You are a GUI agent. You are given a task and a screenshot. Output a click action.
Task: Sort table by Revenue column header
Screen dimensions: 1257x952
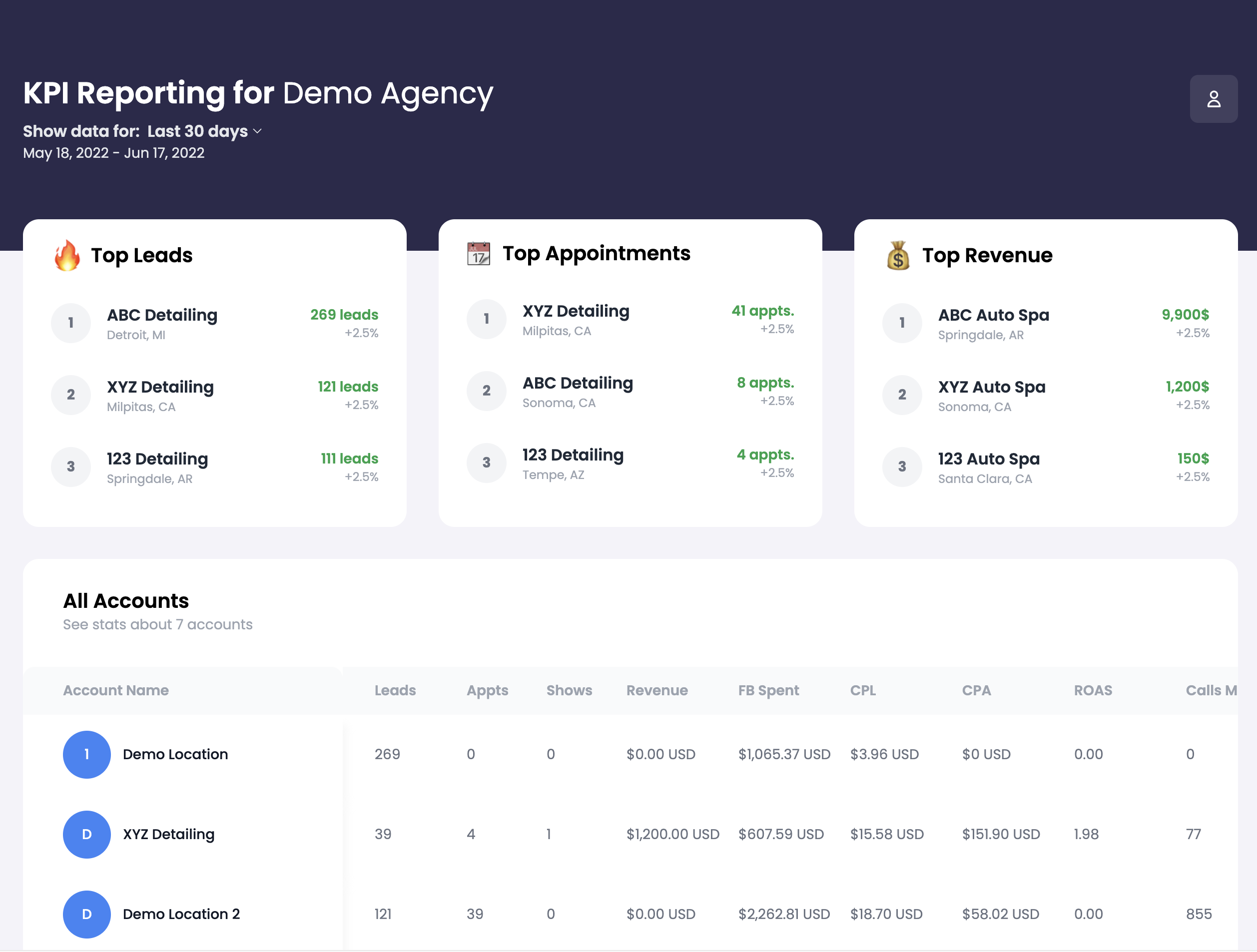pyautogui.click(x=656, y=690)
